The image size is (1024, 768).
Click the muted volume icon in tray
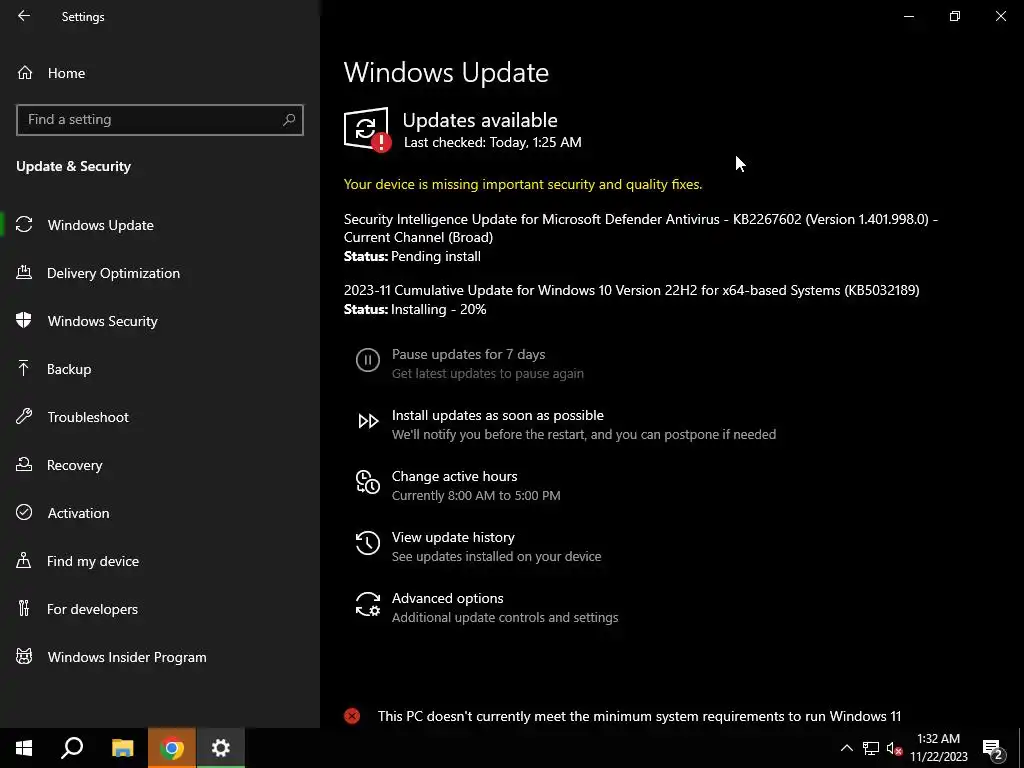(x=895, y=748)
